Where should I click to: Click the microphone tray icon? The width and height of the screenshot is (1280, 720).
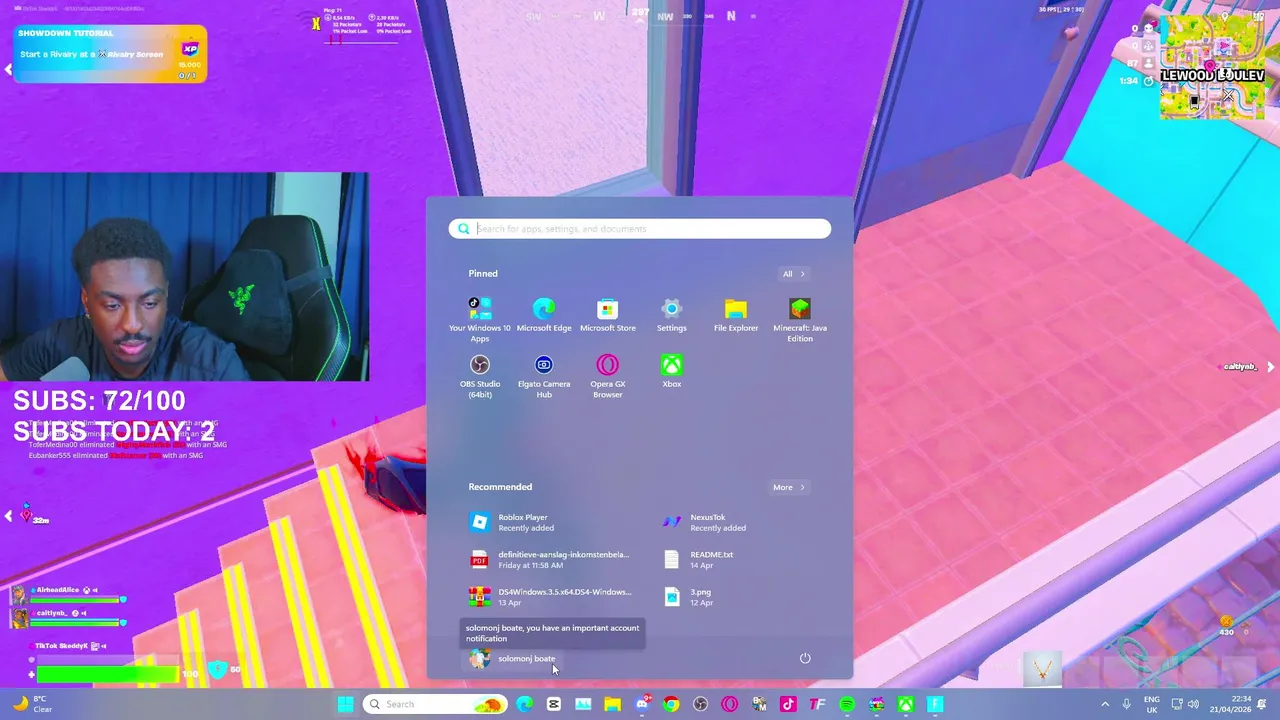click(1127, 704)
